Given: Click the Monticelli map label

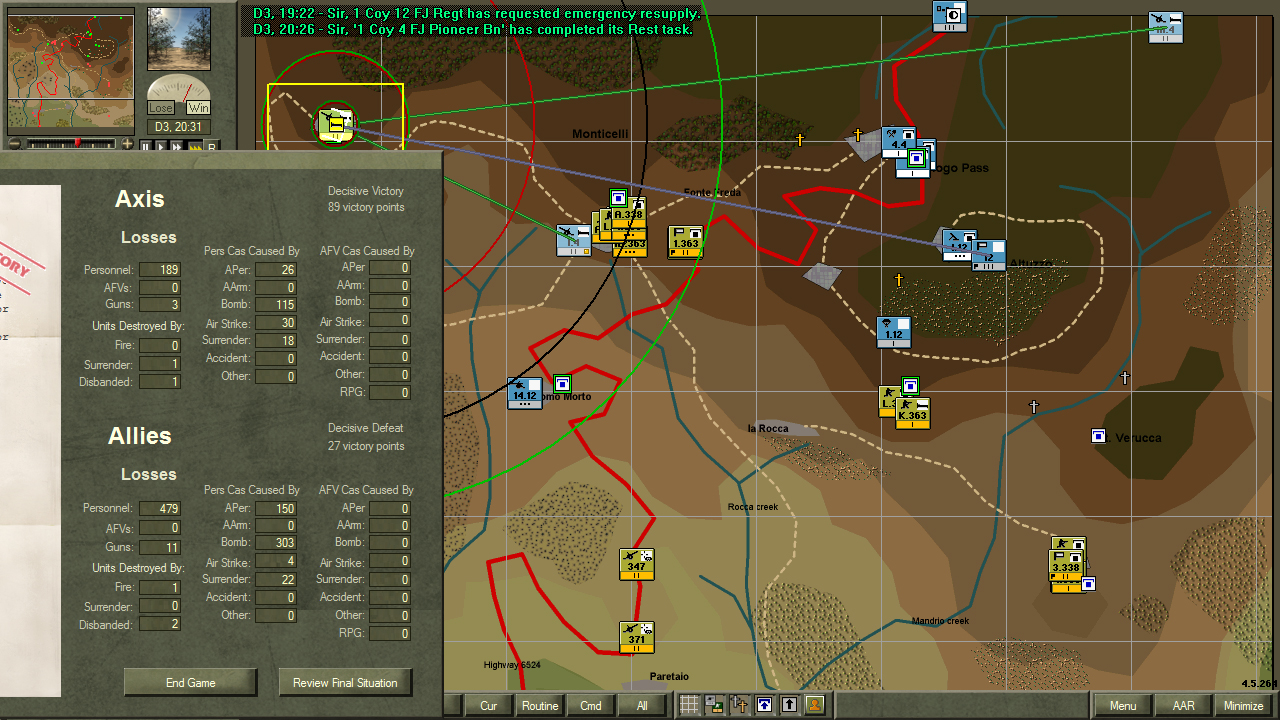Looking at the screenshot, I should tap(600, 134).
